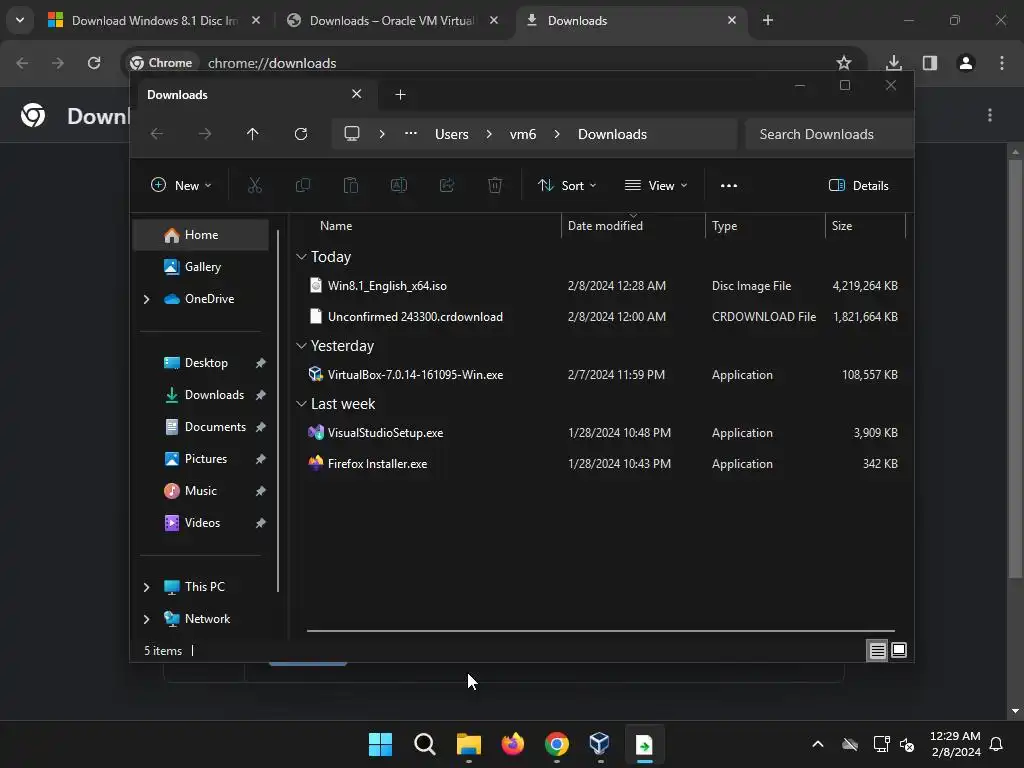Open the View dropdown menu

pyautogui.click(x=656, y=185)
